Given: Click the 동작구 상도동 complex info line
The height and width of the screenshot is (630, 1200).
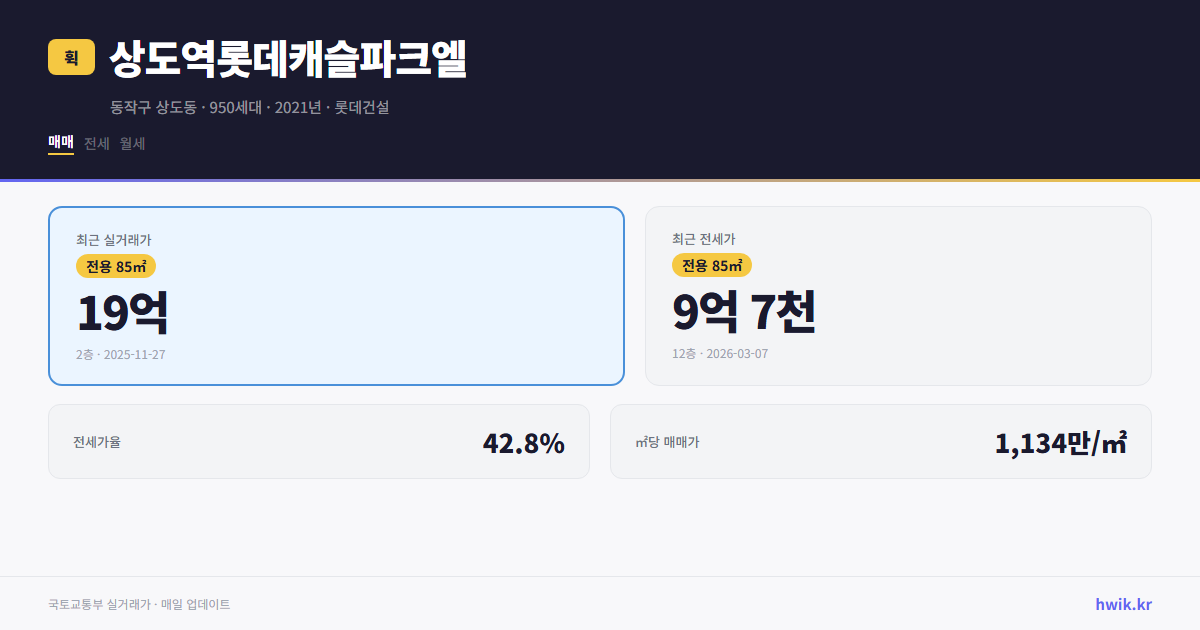Looking at the screenshot, I should tap(249, 108).
